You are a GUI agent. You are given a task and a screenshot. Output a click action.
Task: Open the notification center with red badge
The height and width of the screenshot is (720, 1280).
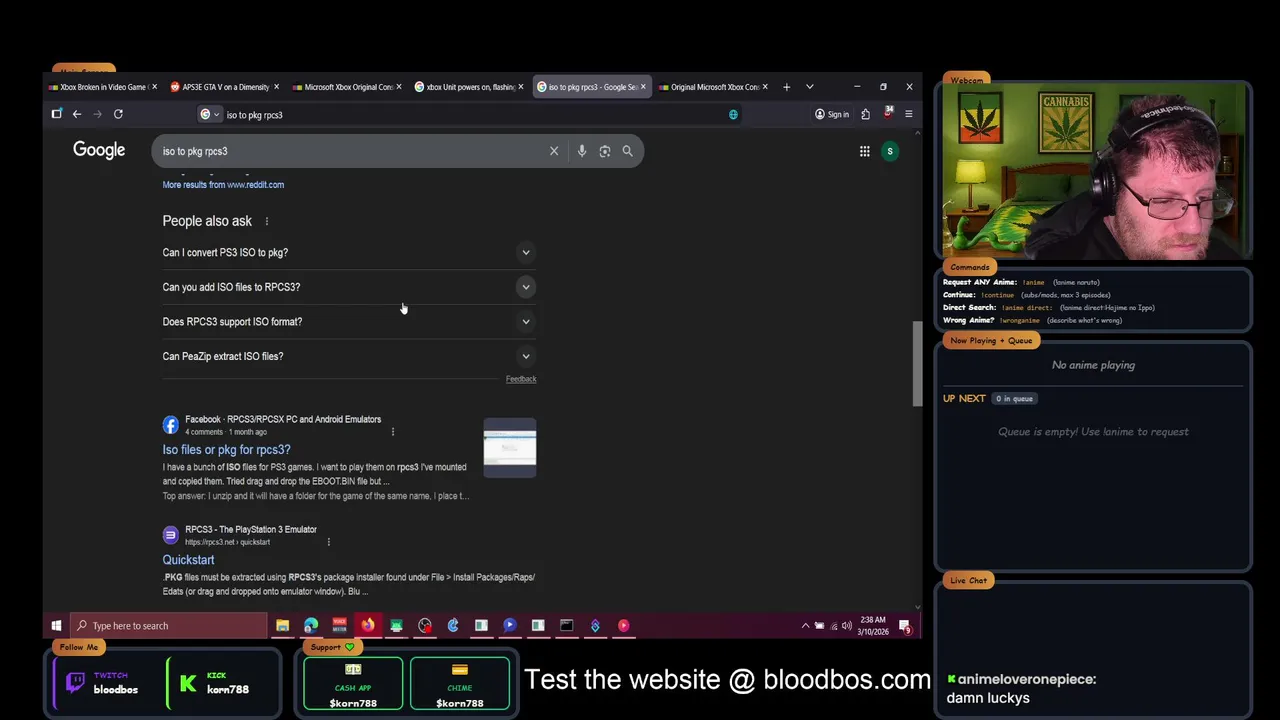(905, 626)
